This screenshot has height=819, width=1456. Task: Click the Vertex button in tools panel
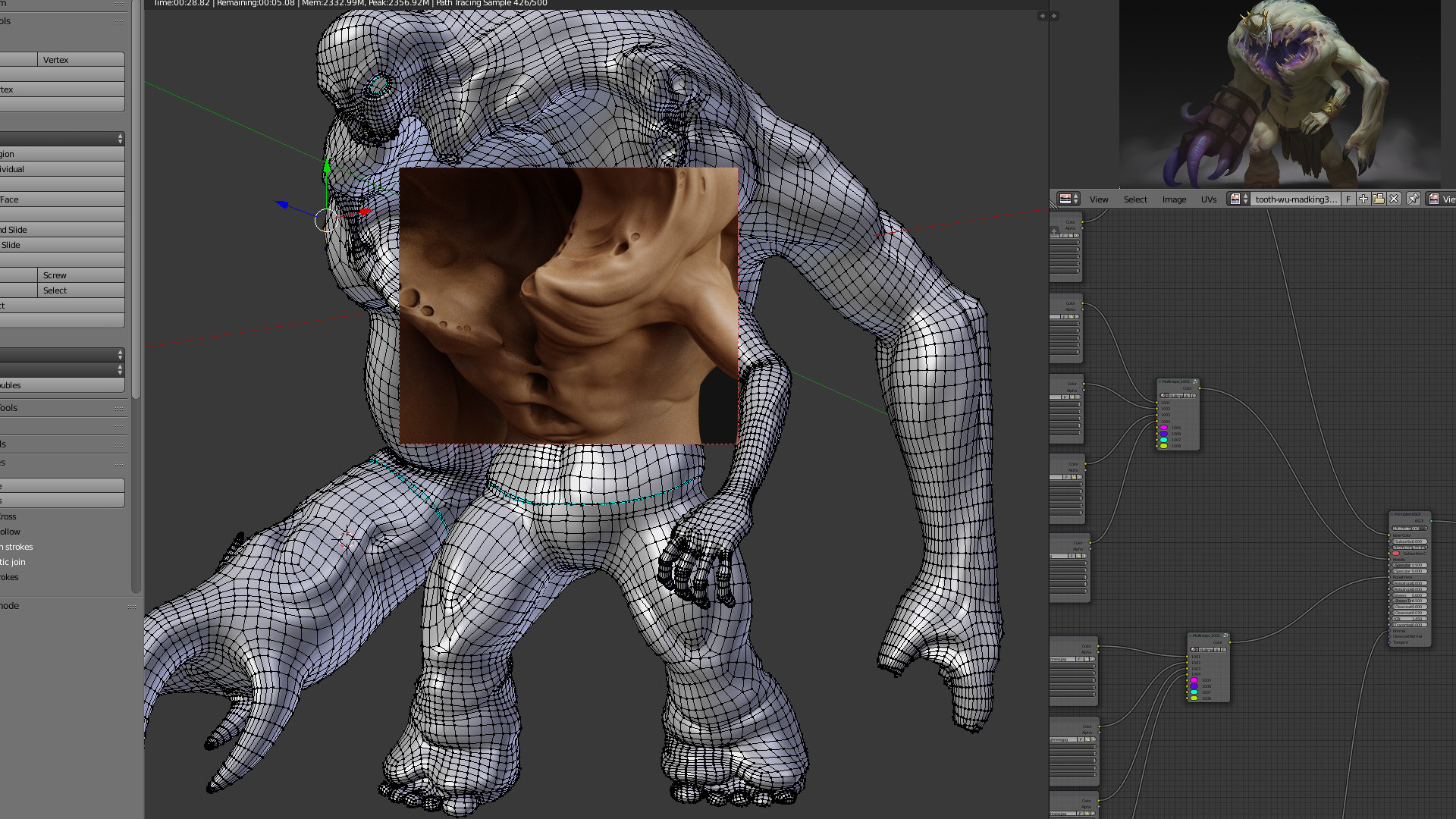[81, 59]
